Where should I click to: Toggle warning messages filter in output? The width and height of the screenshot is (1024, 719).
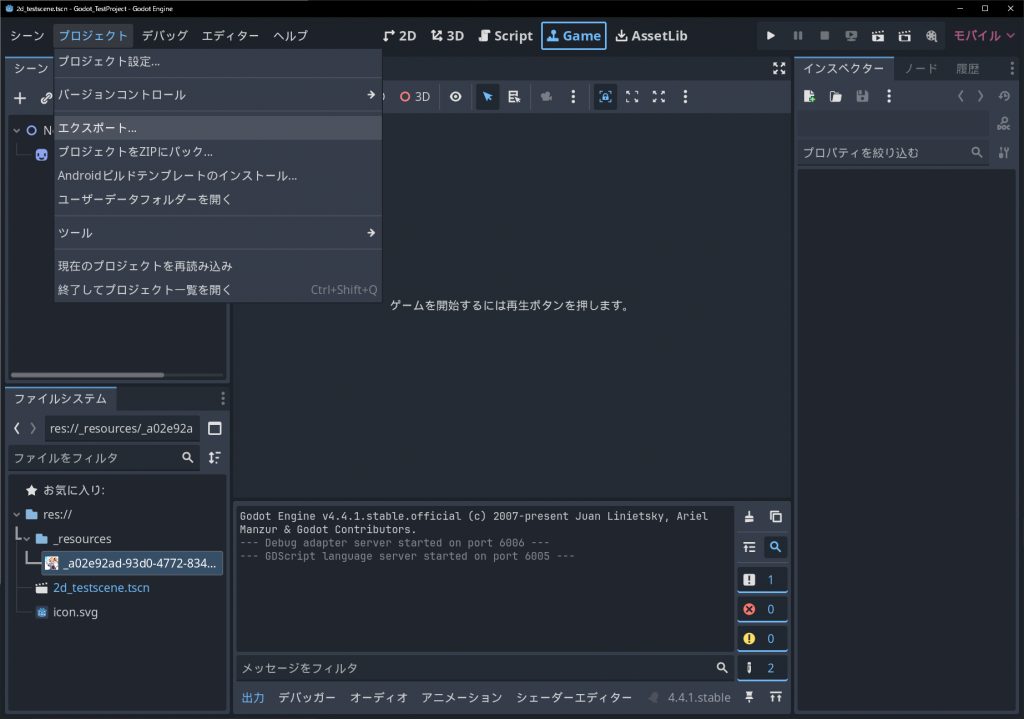coord(762,639)
